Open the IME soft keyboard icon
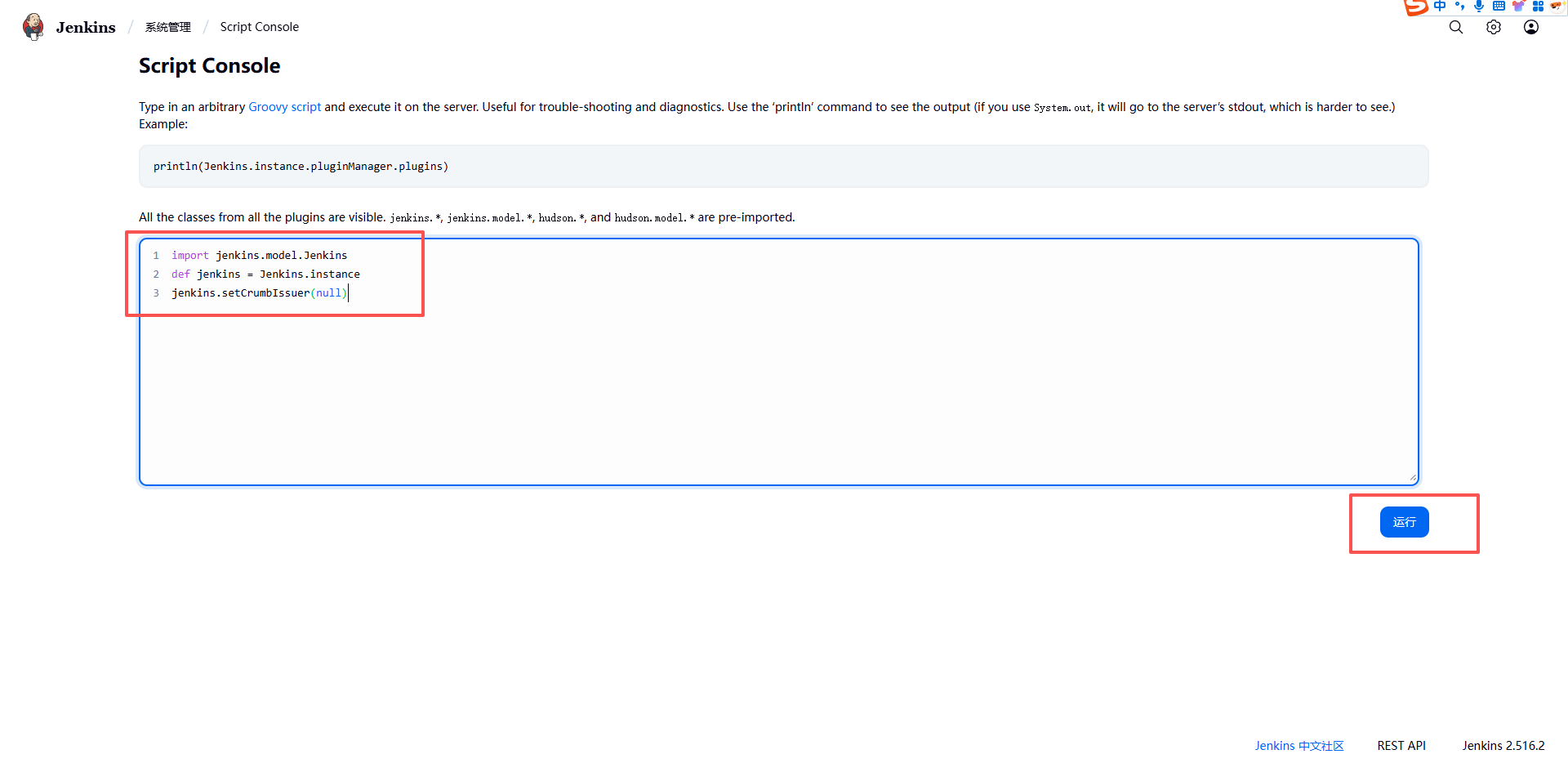Screen dimensions: 1568x772 pyautogui.click(x=1499, y=7)
